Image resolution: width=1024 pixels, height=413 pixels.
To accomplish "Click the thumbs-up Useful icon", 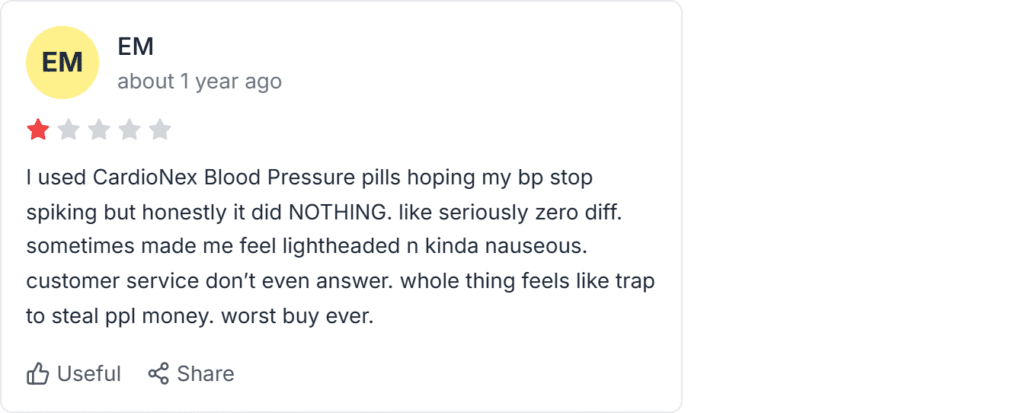I will 38,374.
